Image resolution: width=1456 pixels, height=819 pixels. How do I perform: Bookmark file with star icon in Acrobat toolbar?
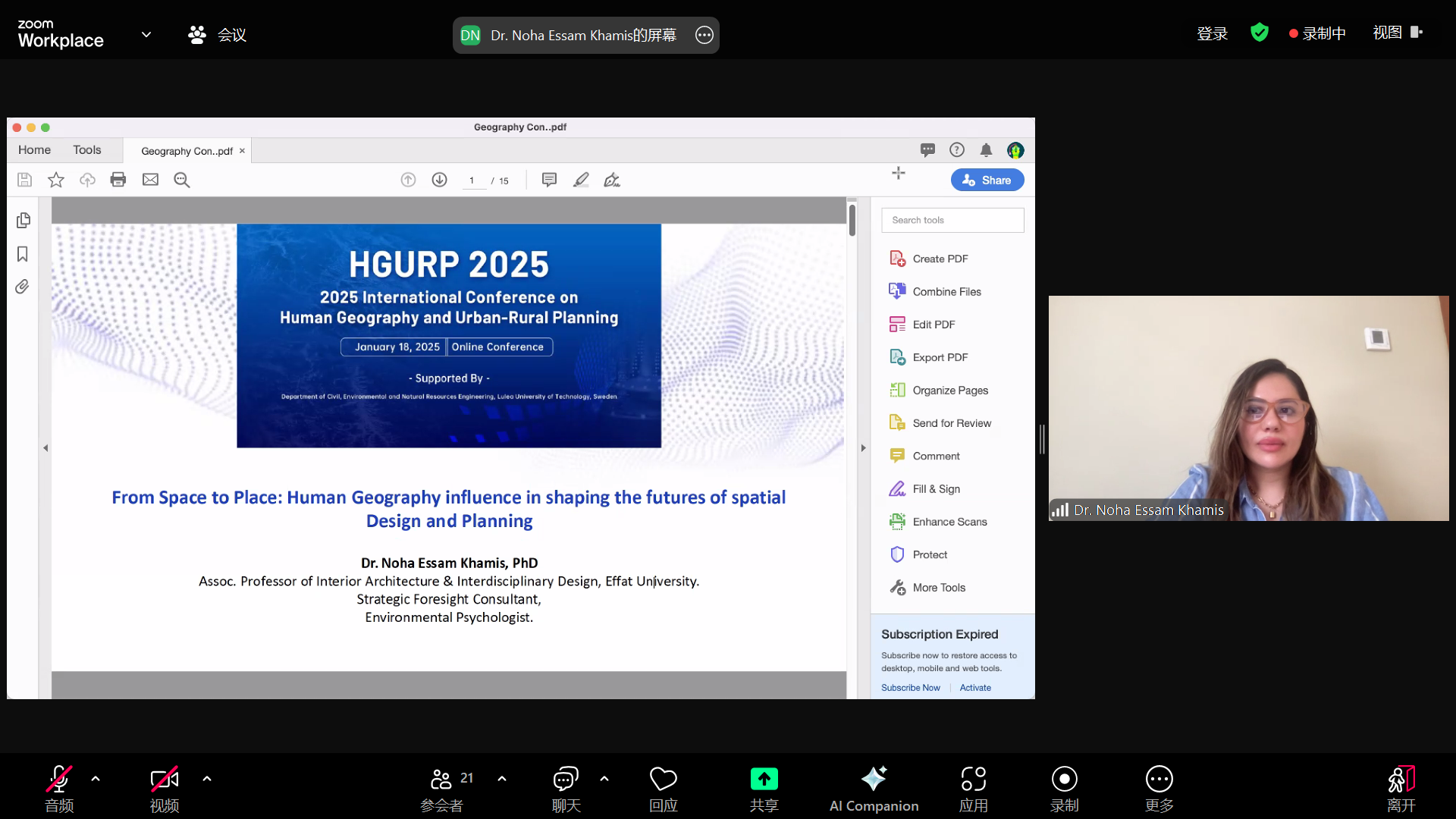(56, 180)
